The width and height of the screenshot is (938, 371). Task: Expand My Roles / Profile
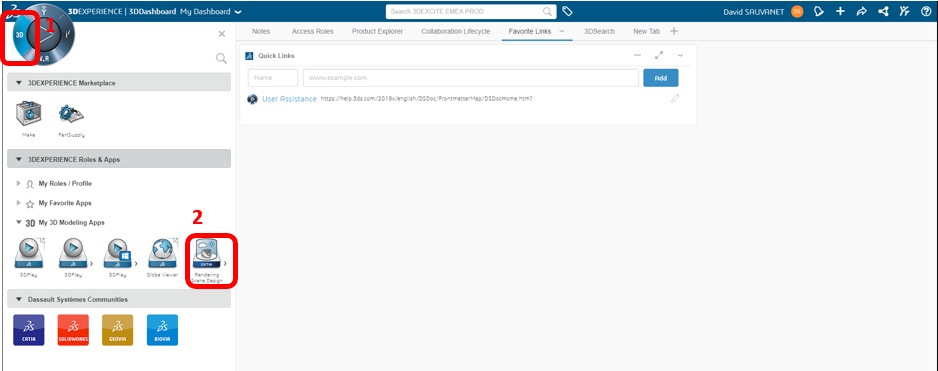tap(19, 183)
